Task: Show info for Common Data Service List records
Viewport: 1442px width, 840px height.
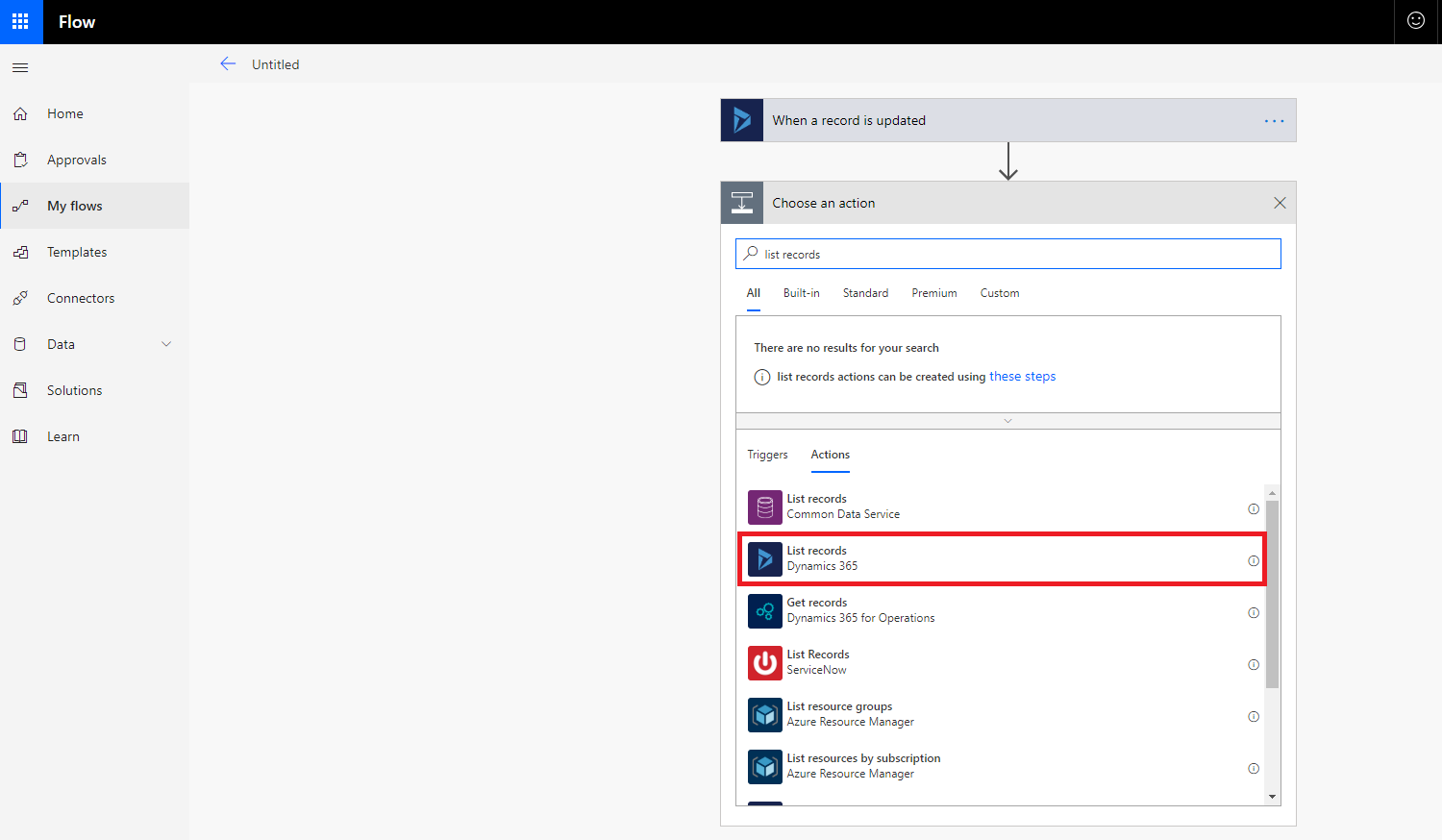Action: point(1254,508)
